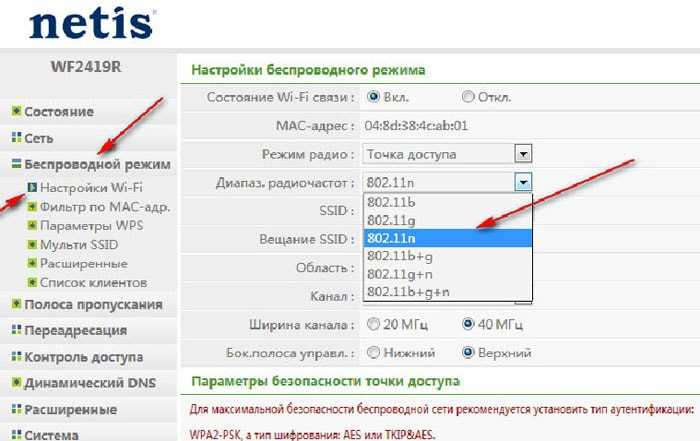Screen dimensions: 700x441
Task: Click the Настройки беспроводного режима heading
Action: pos(308,70)
